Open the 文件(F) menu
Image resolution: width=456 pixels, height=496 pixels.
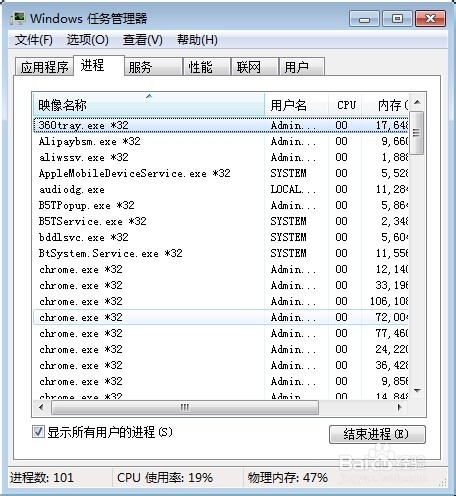coord(33,40)
